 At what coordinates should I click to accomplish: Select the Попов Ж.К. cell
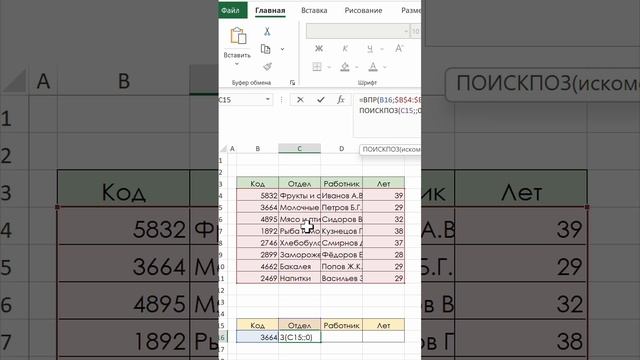point(341,267)
